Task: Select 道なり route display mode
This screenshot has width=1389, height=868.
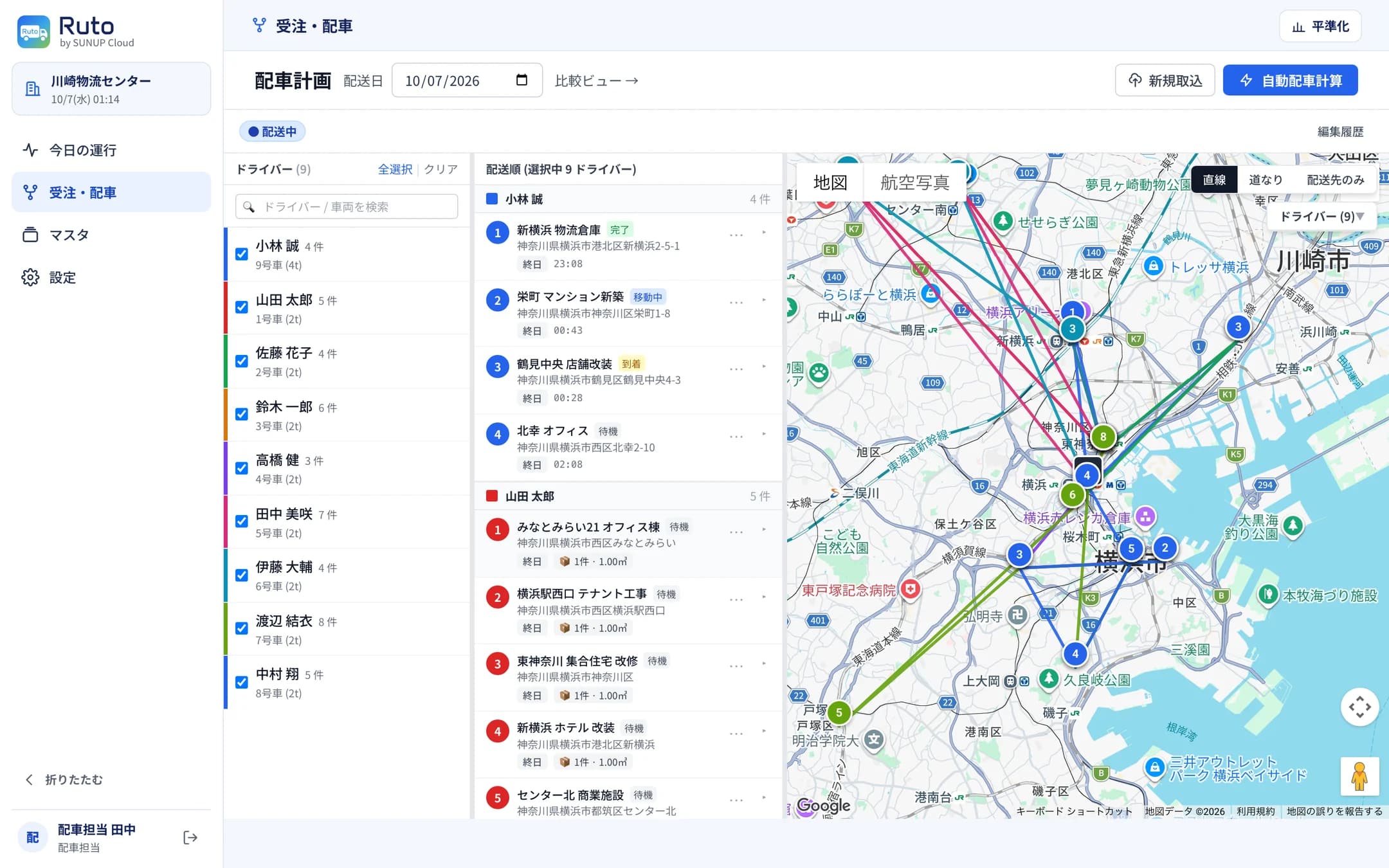Action: (1265, 180)
